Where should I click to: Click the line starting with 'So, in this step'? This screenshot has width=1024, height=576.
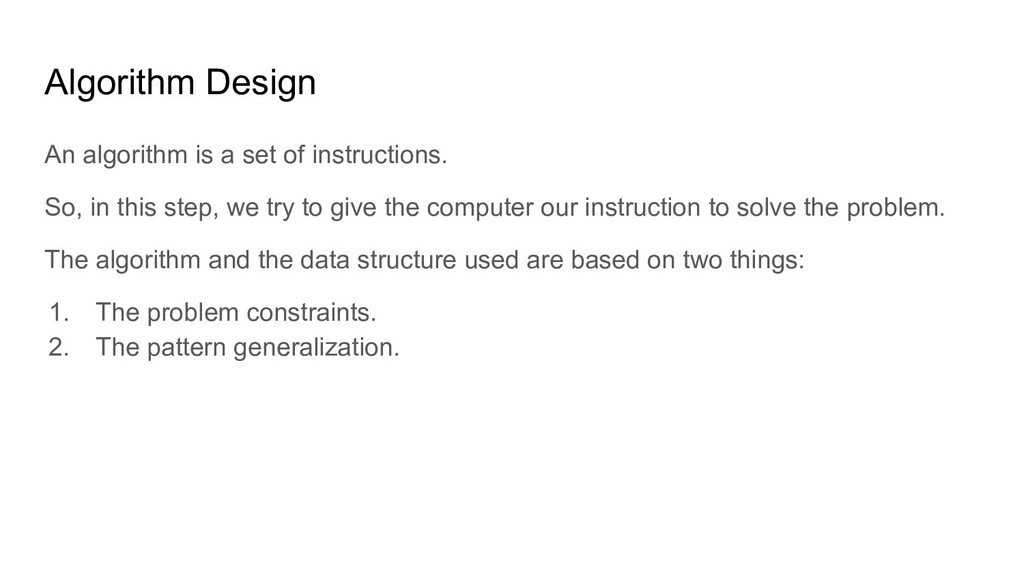pos(495,208)
